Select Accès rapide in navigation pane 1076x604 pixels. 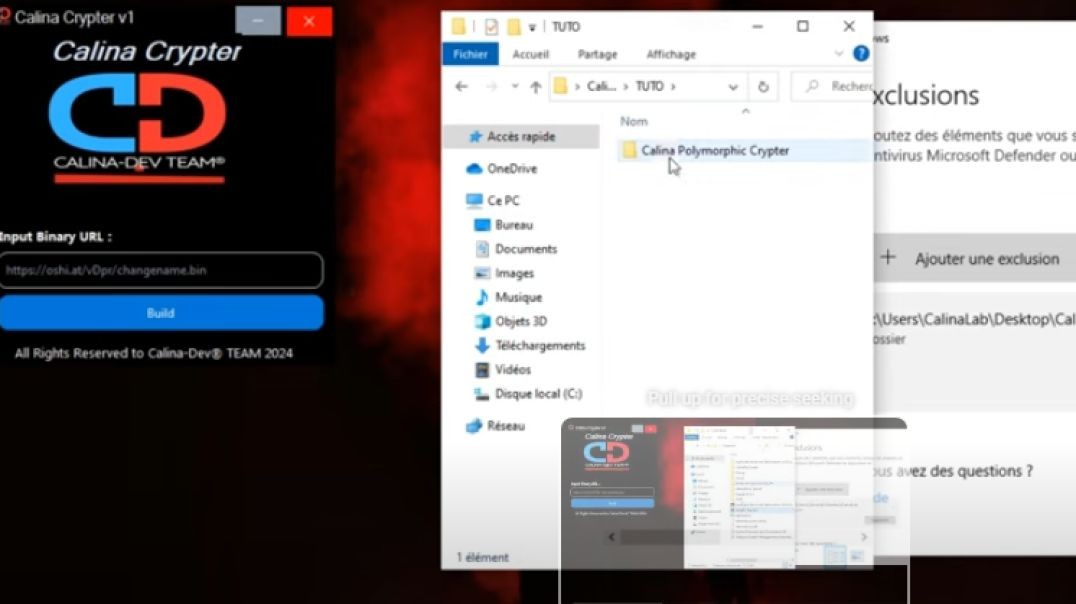pos(521,137)
